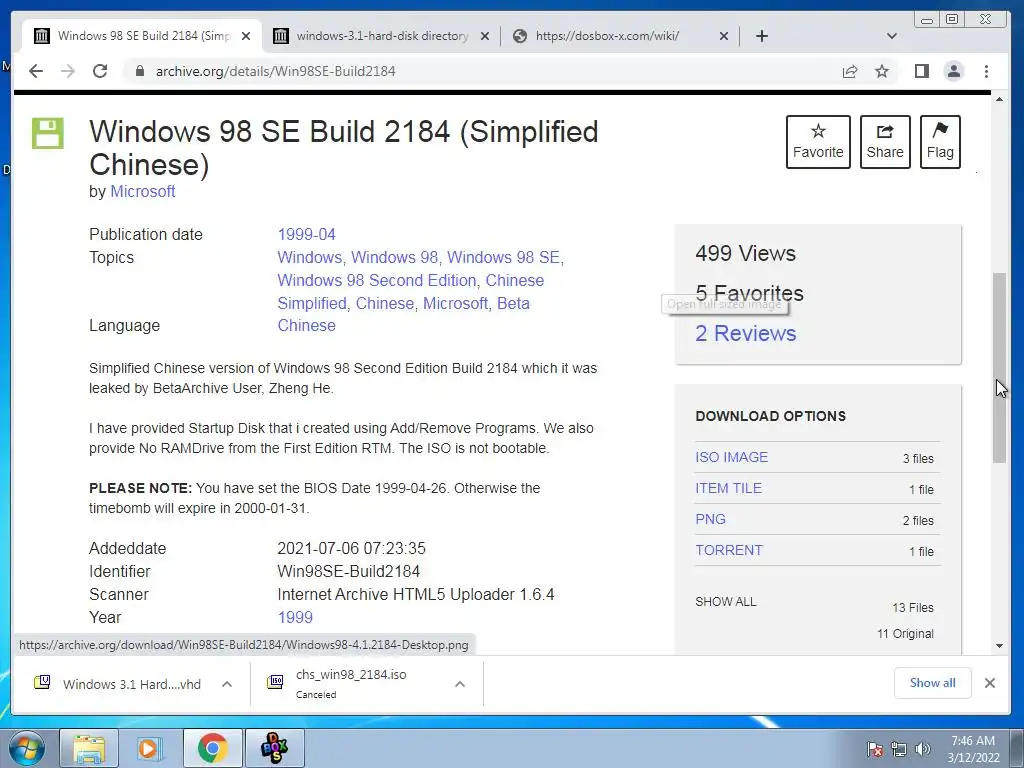Close the Windows 98 SE Build 2184 tab
Viewport: 1024px width, 768px height.
(246, 36)
